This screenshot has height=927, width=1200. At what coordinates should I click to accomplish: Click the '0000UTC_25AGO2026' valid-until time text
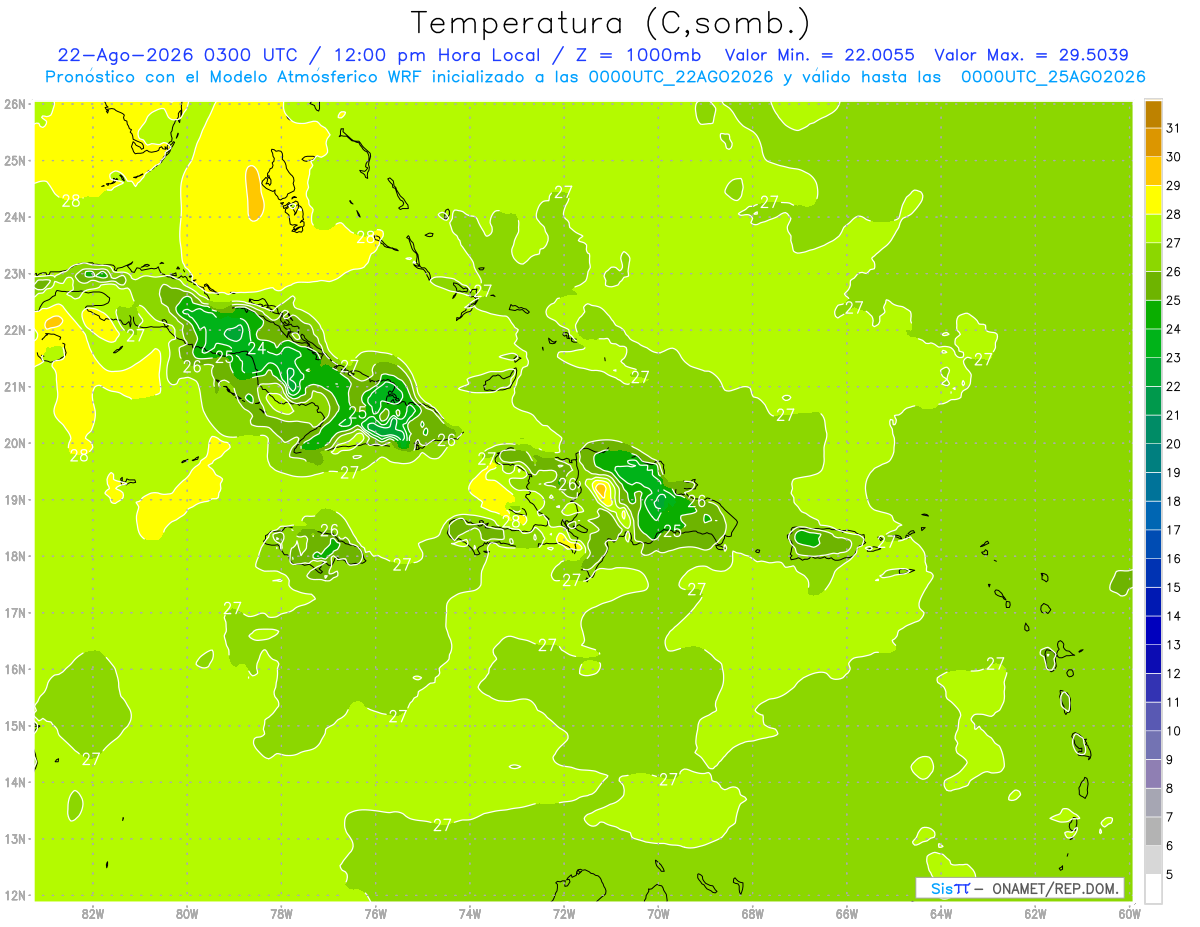pyautogui.click(x=1053, y=77)
